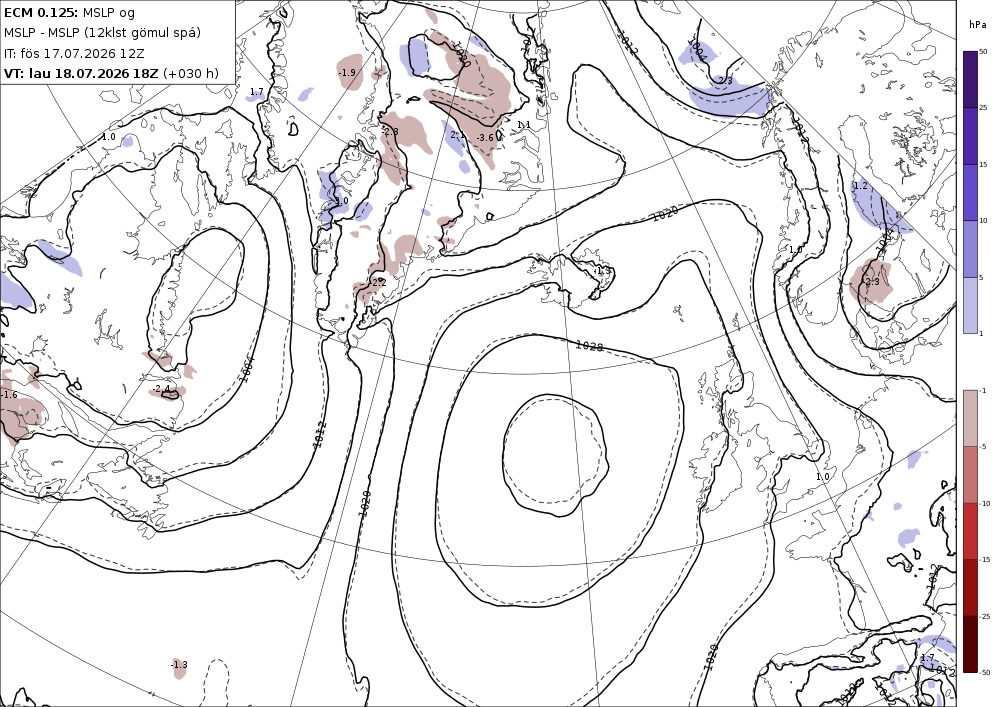Viewport: 1000px width, 707px height.
Task: Select the VT valid time line in header
Action: (111, 73)
